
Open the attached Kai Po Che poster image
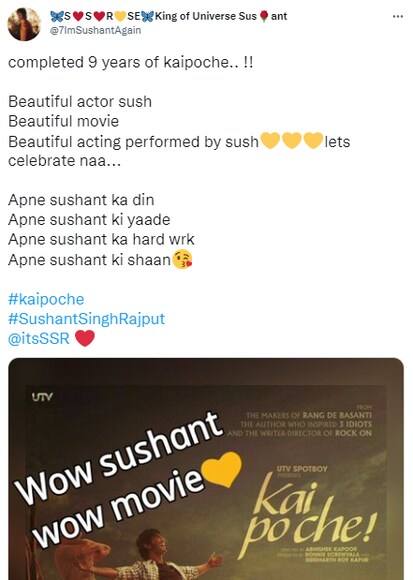[206, 469]
